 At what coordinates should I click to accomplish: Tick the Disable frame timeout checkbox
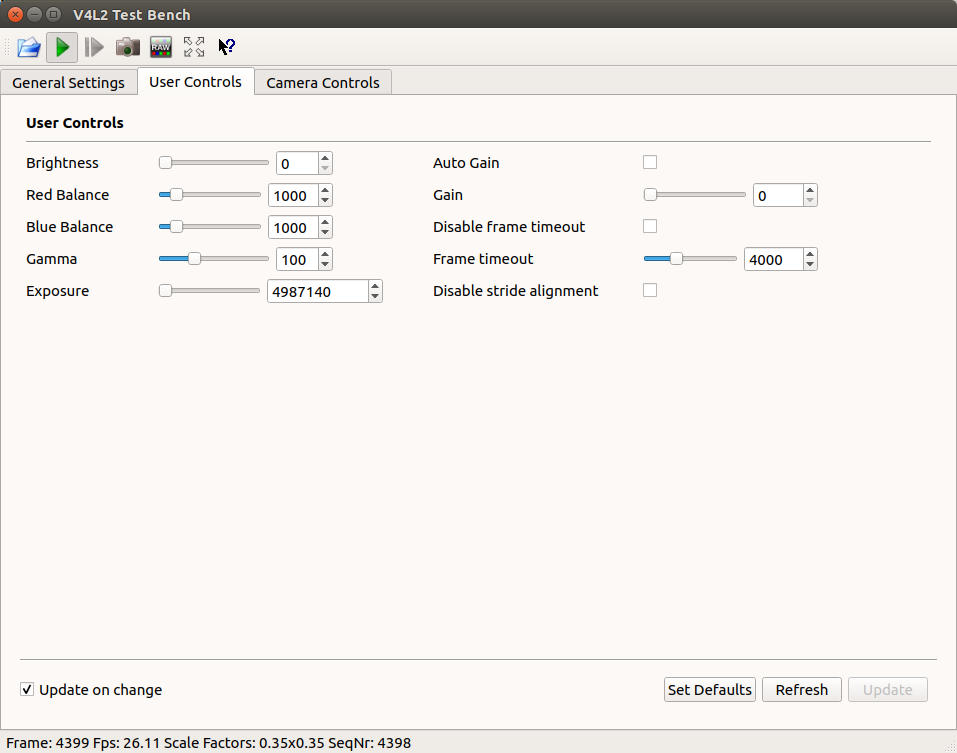(650, 226)
